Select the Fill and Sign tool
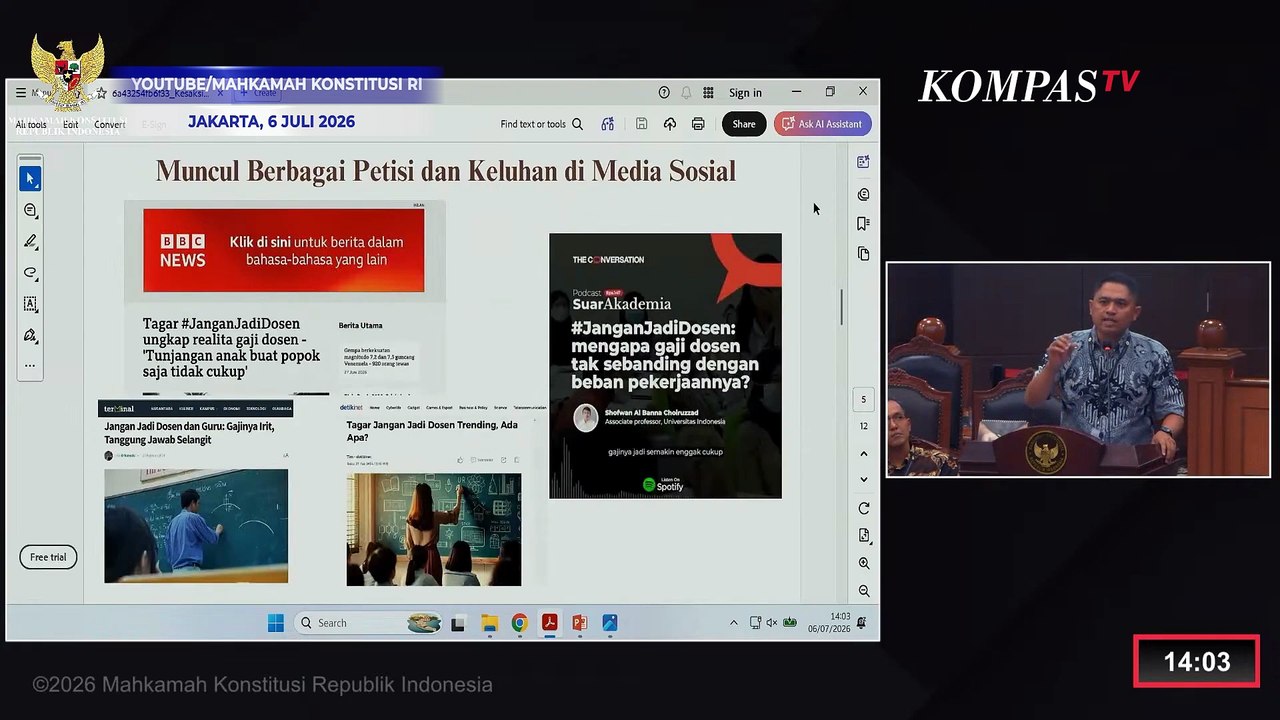Viewport: 1280px width, 720px height. 30,335
